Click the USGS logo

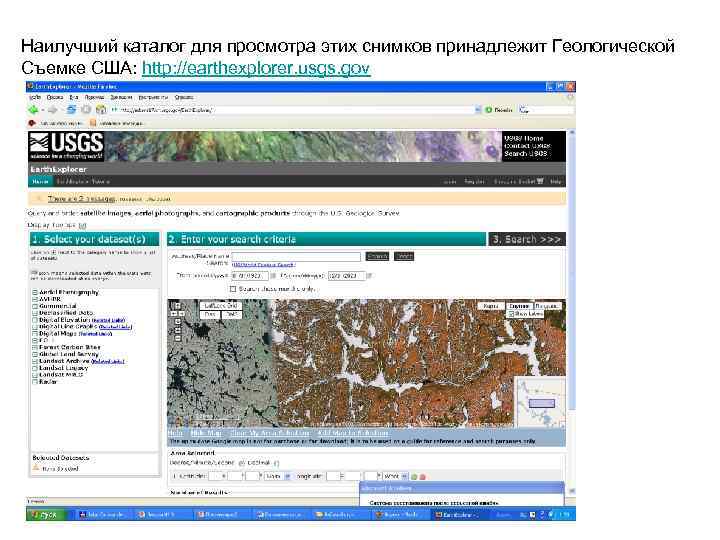click(x=66, y=146)
